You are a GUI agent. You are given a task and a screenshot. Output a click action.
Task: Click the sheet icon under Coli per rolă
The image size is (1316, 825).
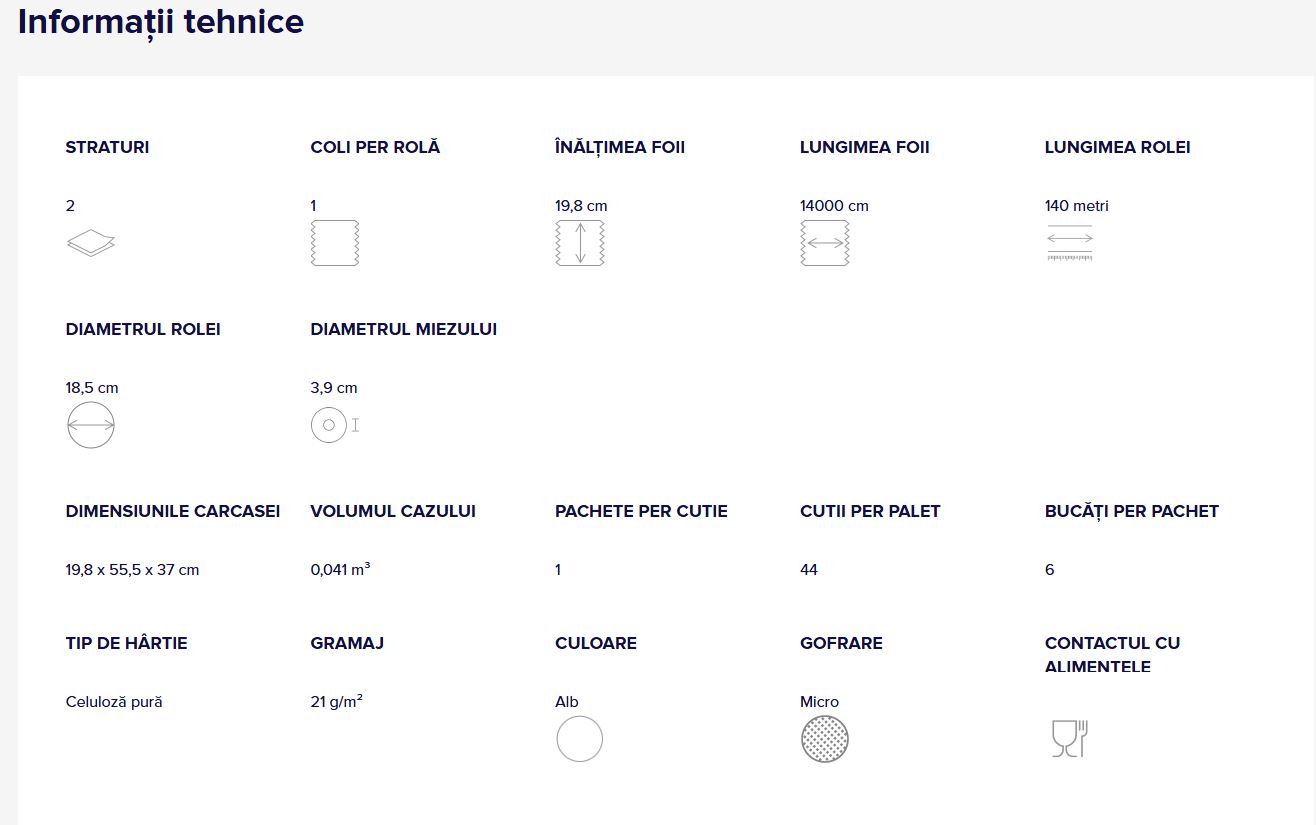335,243
